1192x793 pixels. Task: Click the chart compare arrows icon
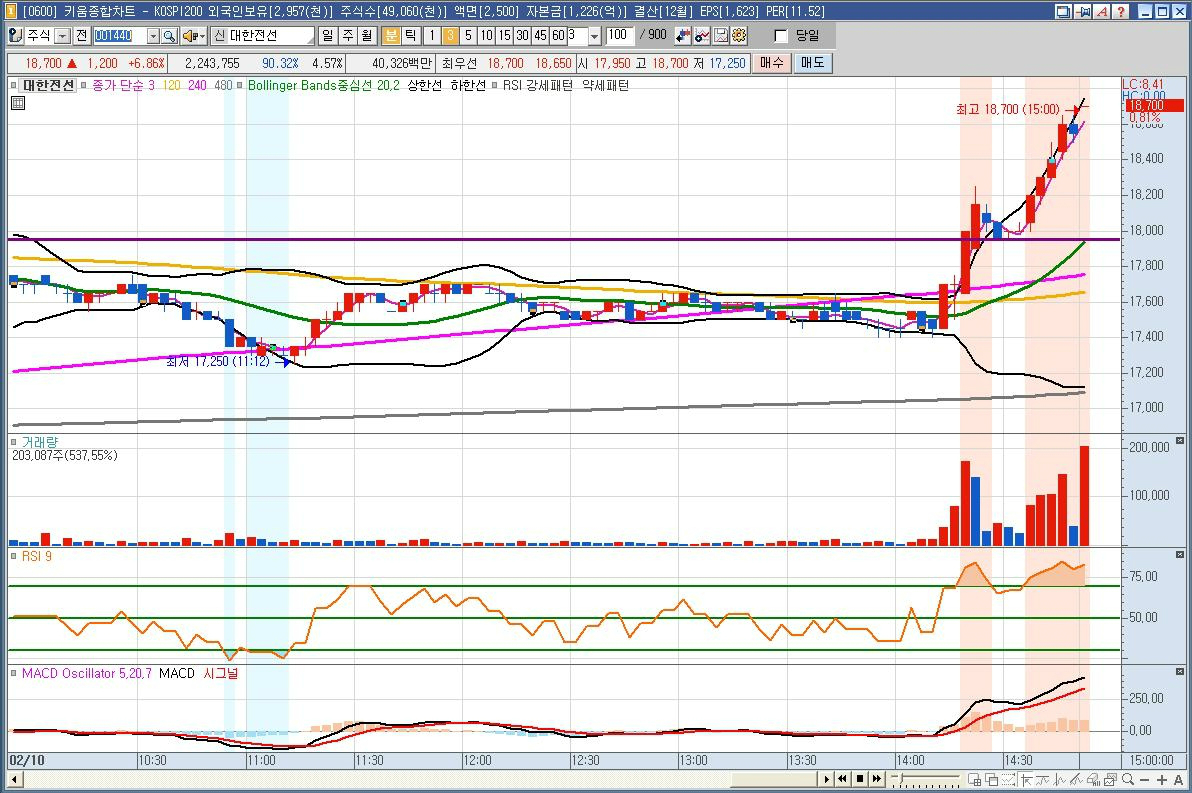(683, 36)
